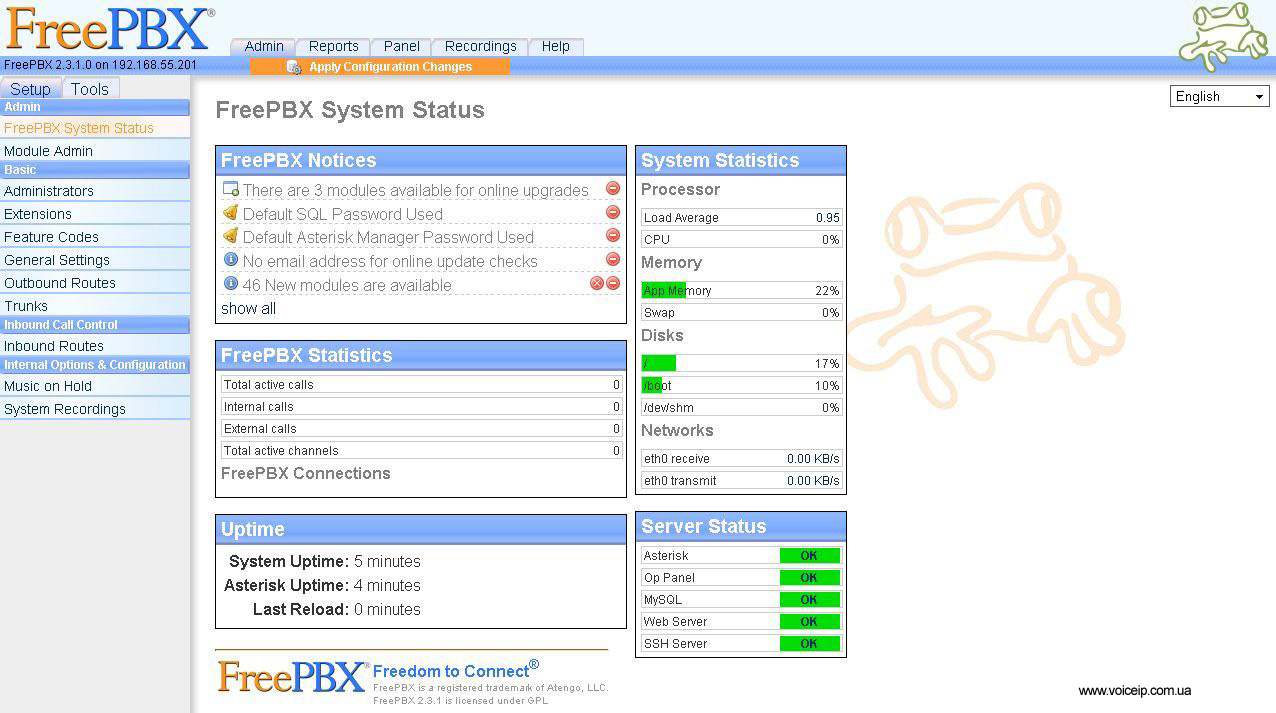Open the Recordings tab
The height and width of the screenshot is (713, 1276).
click(480, 46)
